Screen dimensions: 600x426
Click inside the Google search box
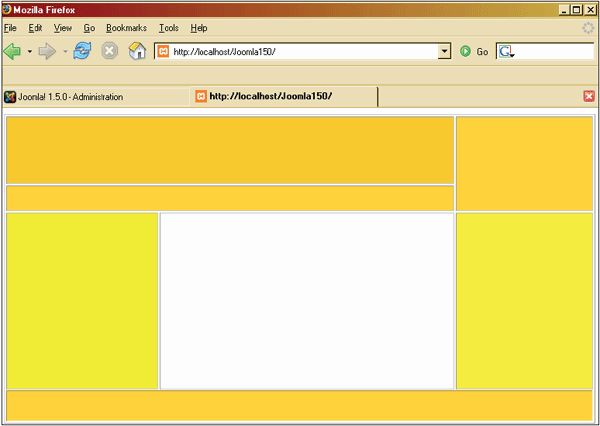click(x=554, y=51)
